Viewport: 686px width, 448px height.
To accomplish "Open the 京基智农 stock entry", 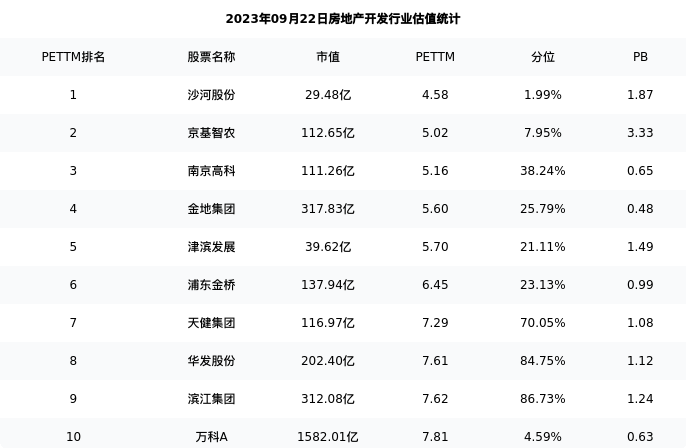I will (211, 133).
